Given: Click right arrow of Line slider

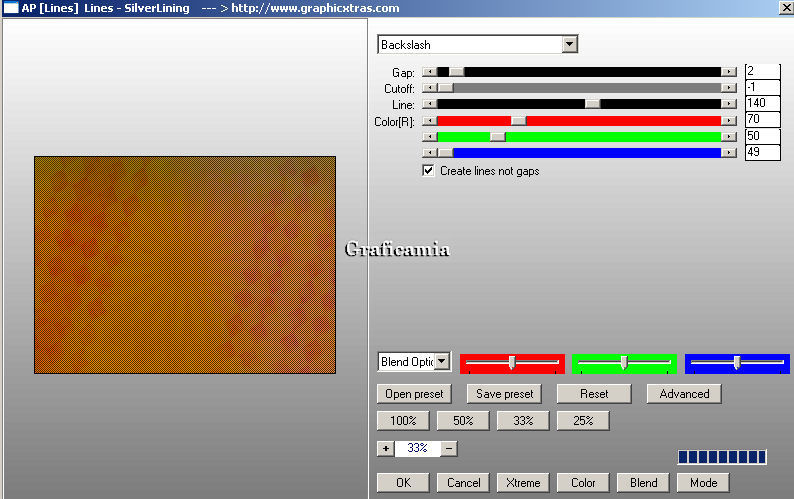Looking at the screenshot, I should [x=729, y=104].
